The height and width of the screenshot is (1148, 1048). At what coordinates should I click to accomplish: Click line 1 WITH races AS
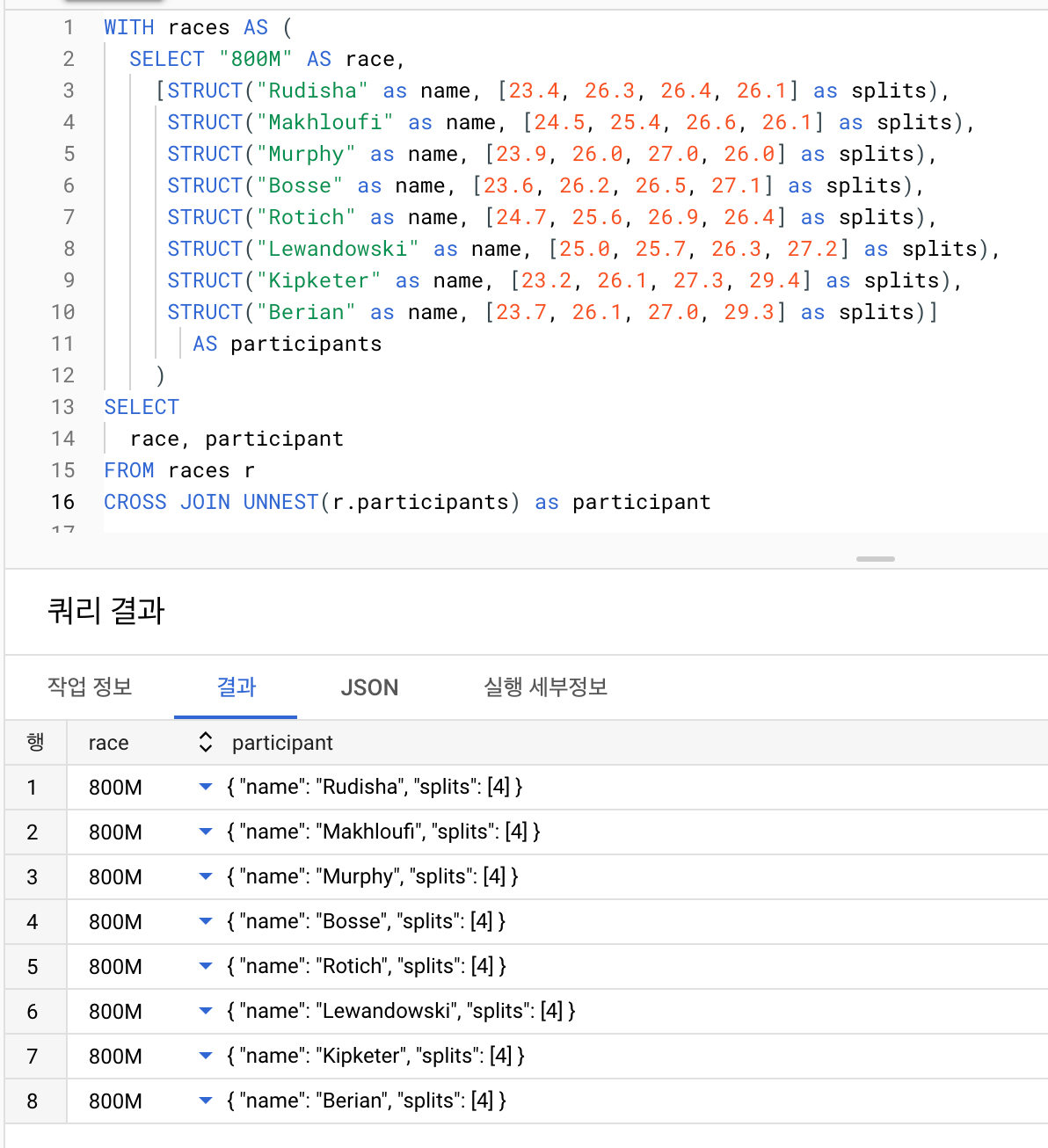tap(198, 28)
